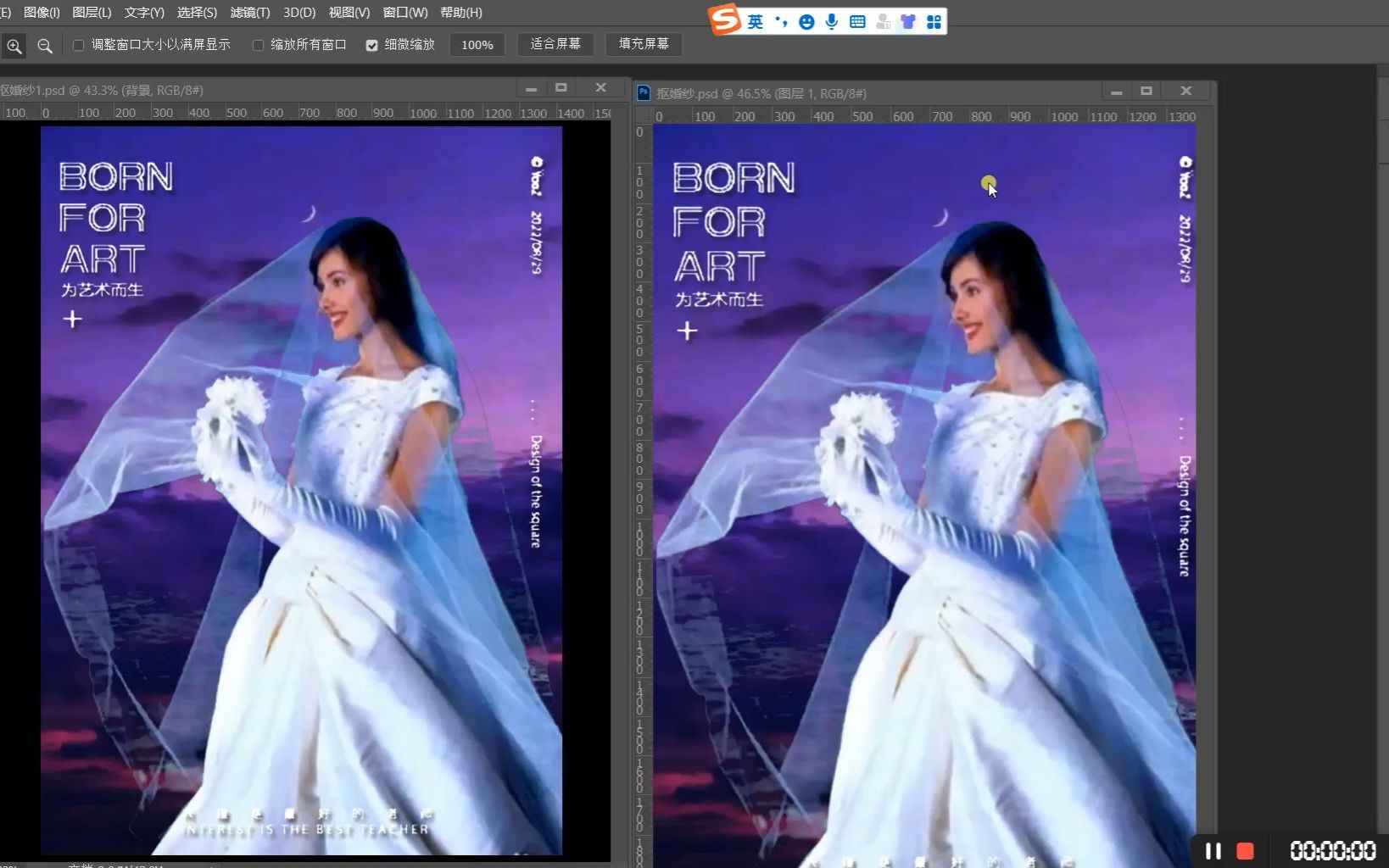Minimize the 抠婚纱.psd document window
Viewport: 1389px width, 868px height.
(1116, 92)
